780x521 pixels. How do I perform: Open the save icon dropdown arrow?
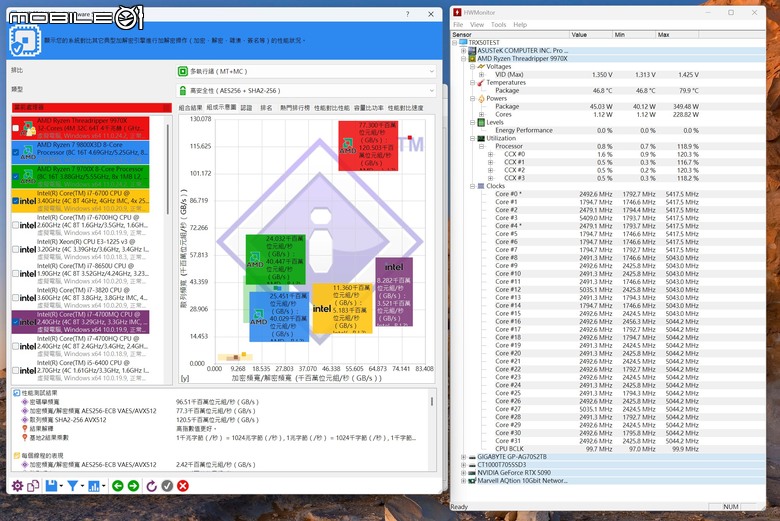pyautogui.click(x=61, y=486)
